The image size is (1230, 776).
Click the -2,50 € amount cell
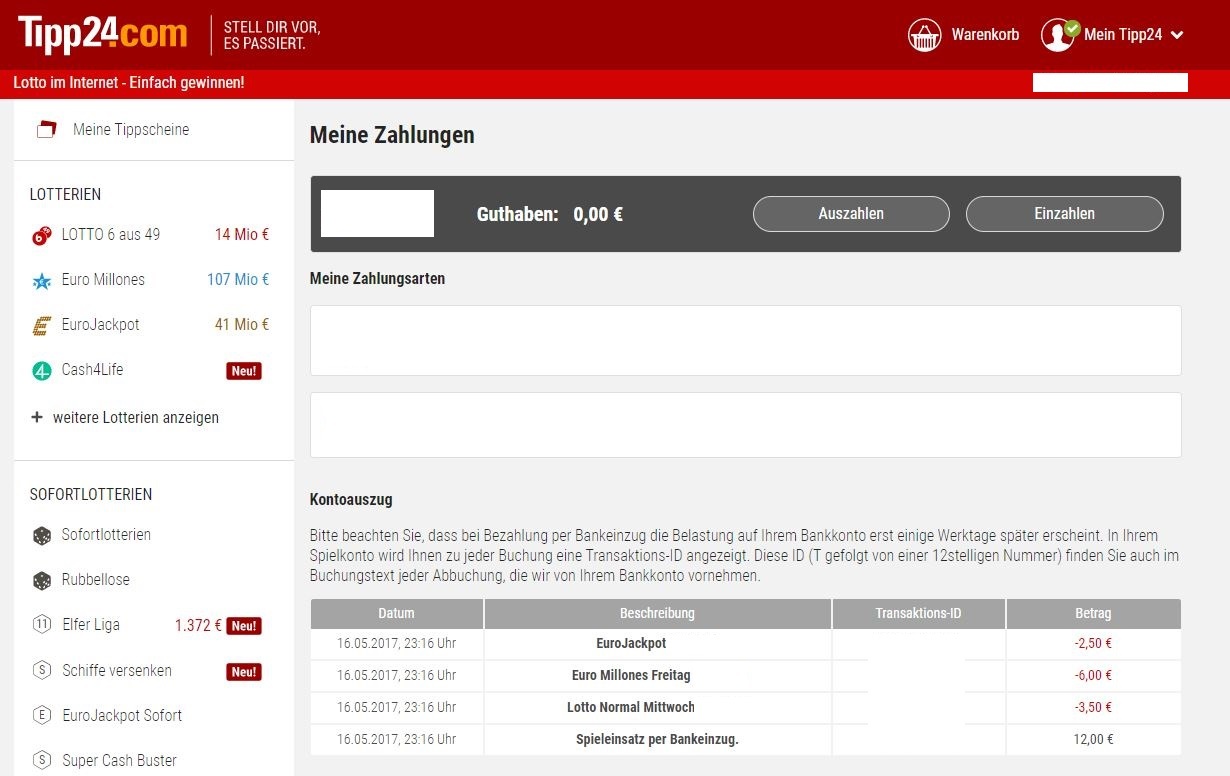[1093, 643]
